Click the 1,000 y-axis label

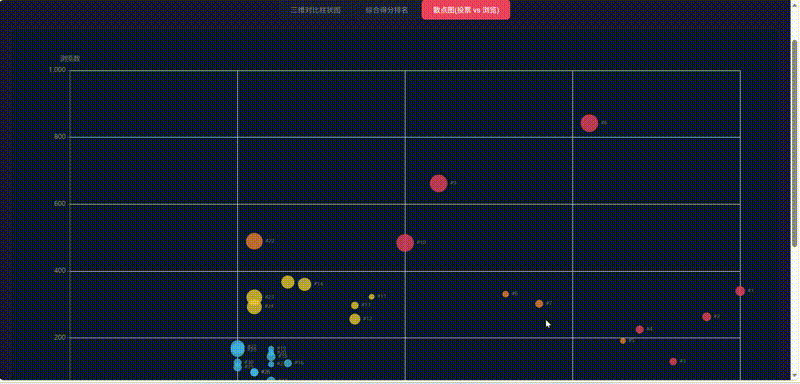pyautogui.click(x=57, y=70)
